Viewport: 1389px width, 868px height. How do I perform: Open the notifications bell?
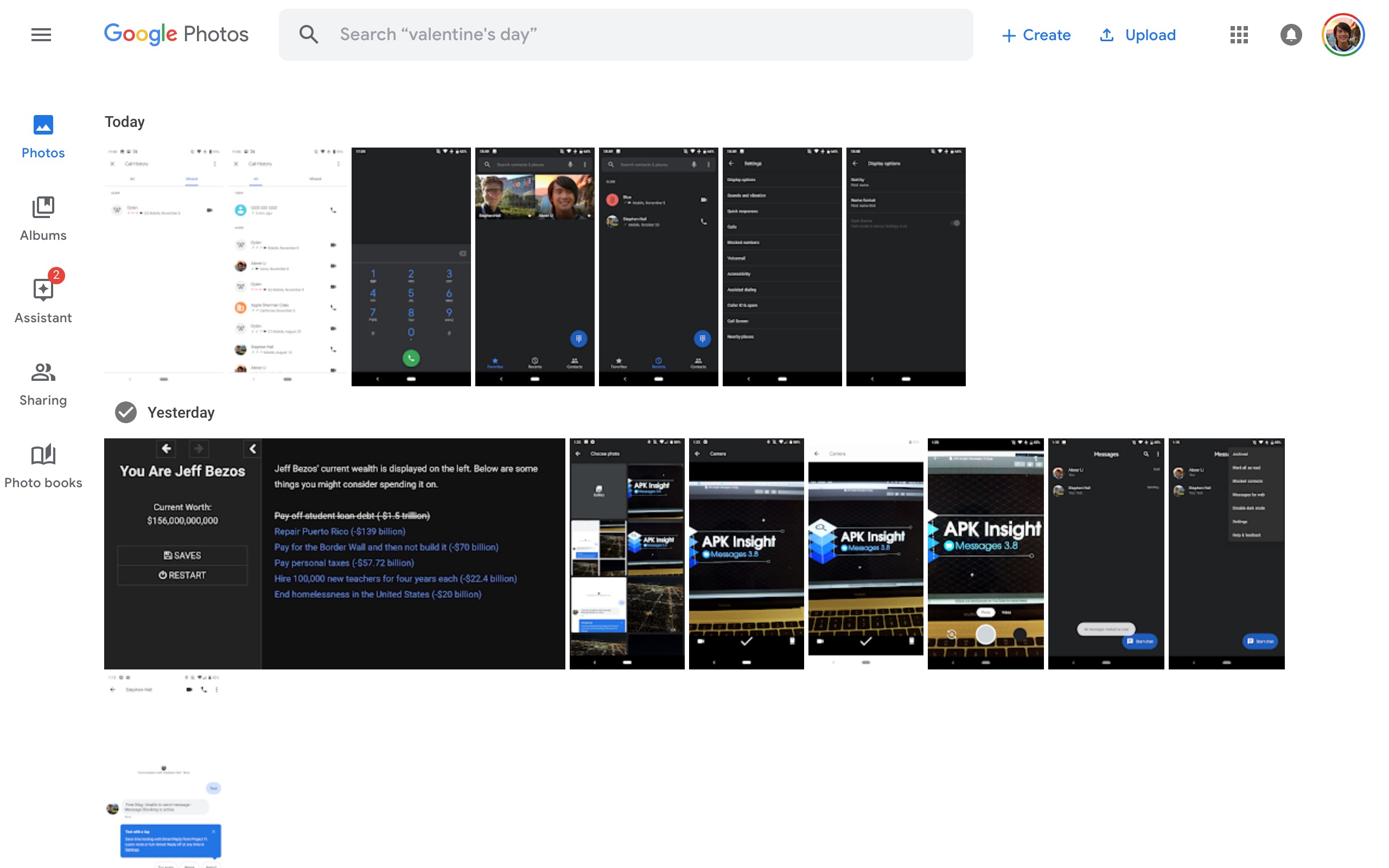(1291, 34)
